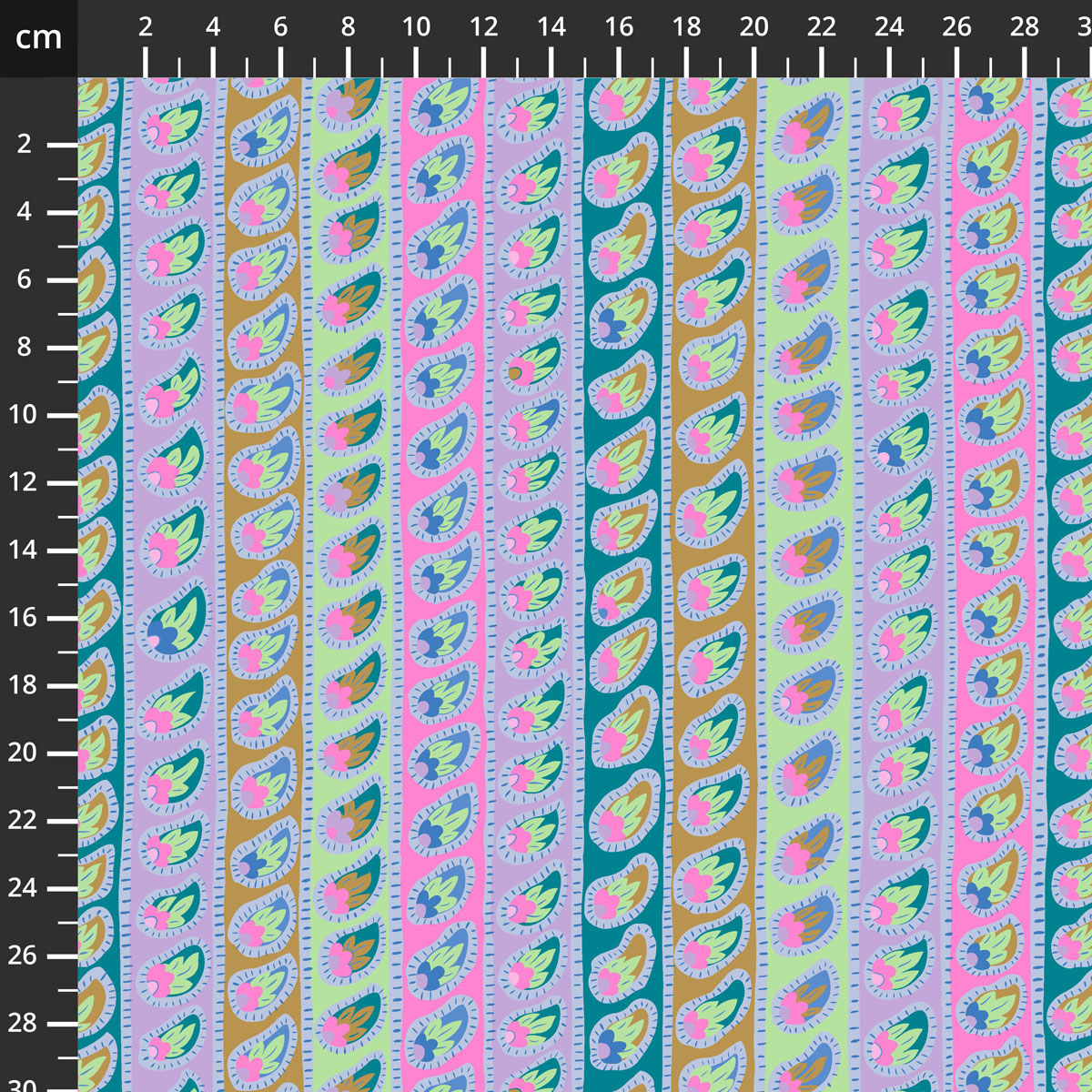
Task: Click the cm unit label in the corner
Action: pos(38,38)
